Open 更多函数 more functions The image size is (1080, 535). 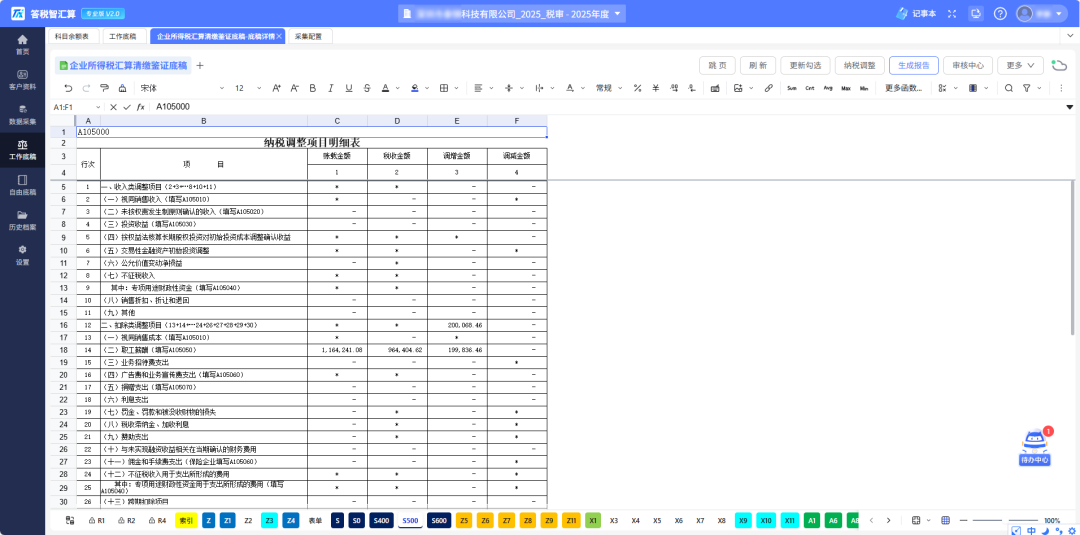[x=904, y=88]
